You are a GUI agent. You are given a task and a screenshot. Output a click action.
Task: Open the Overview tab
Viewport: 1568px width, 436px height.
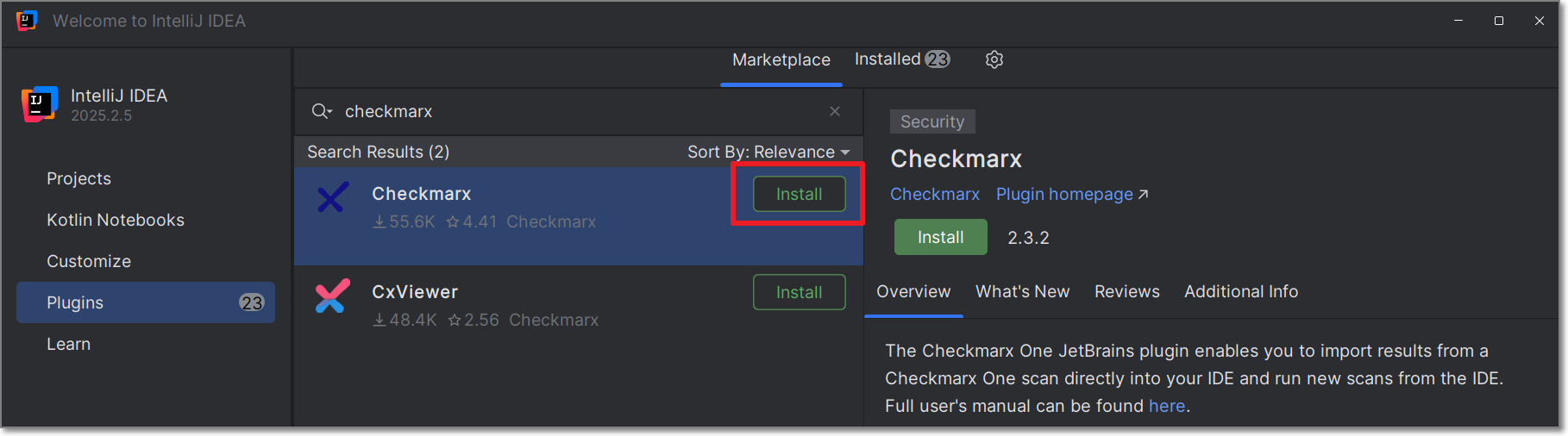pyautogui.click(x=913, y=291)
